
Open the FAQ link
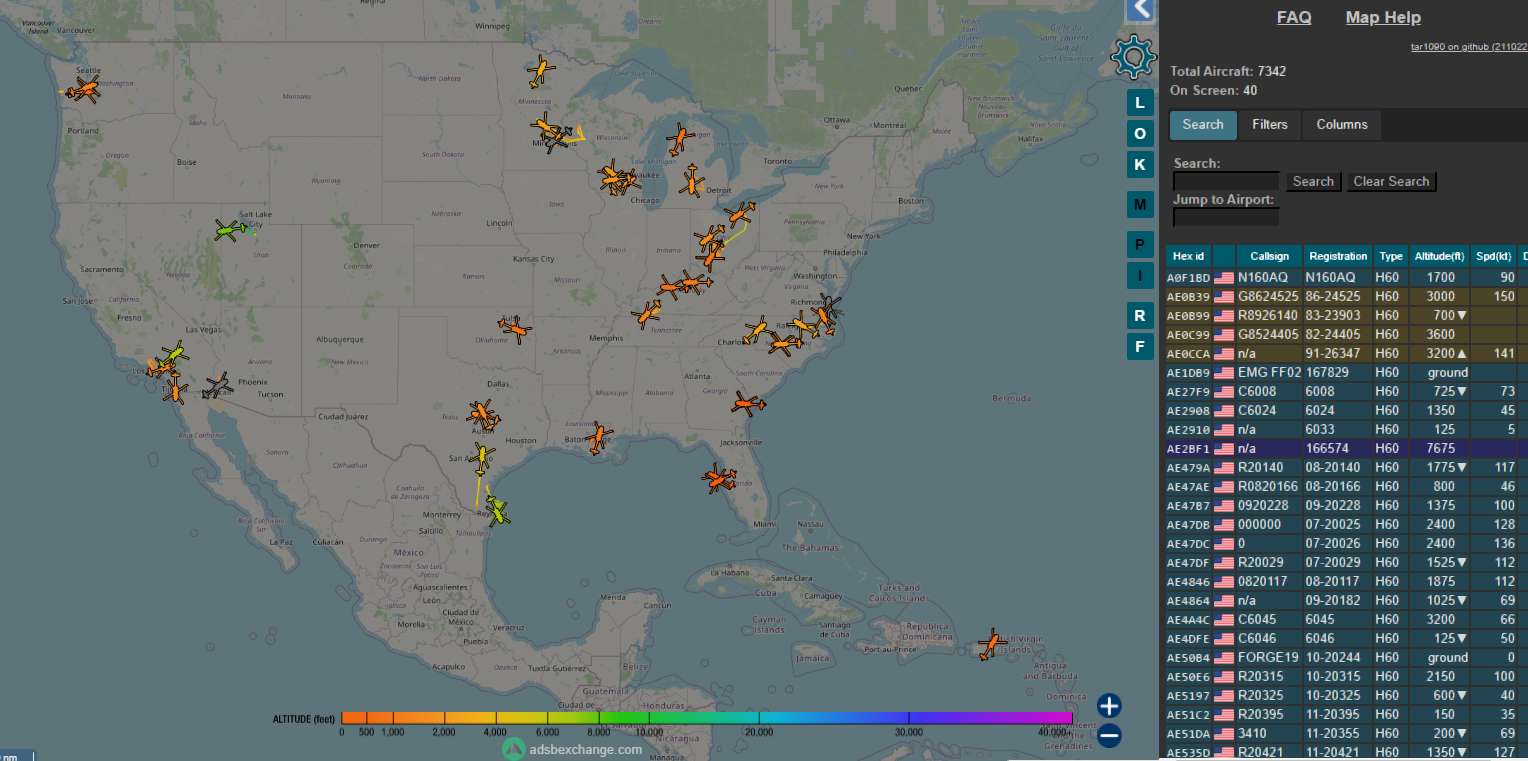tap(1294, 17)
